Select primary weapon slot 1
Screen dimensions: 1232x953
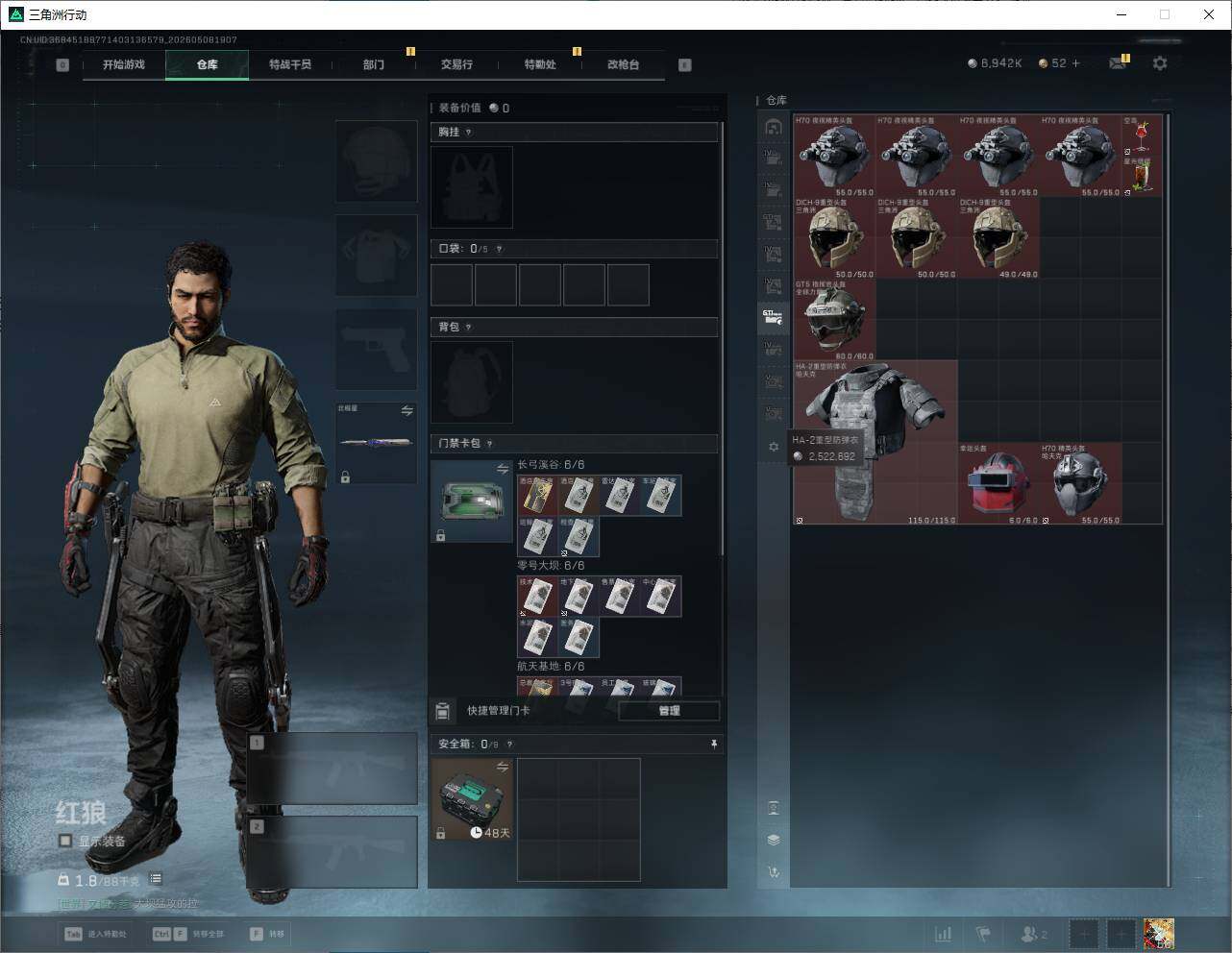click(x=333, y=769)
